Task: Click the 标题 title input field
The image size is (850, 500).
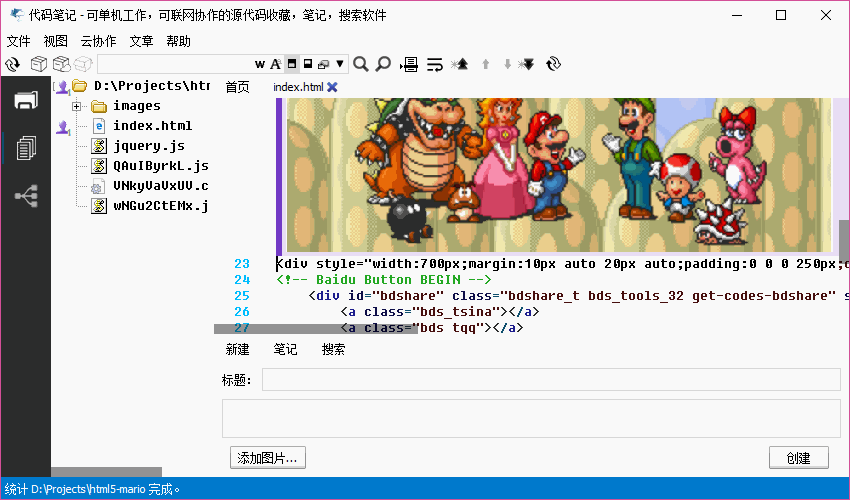Action: tap(551, 380)
